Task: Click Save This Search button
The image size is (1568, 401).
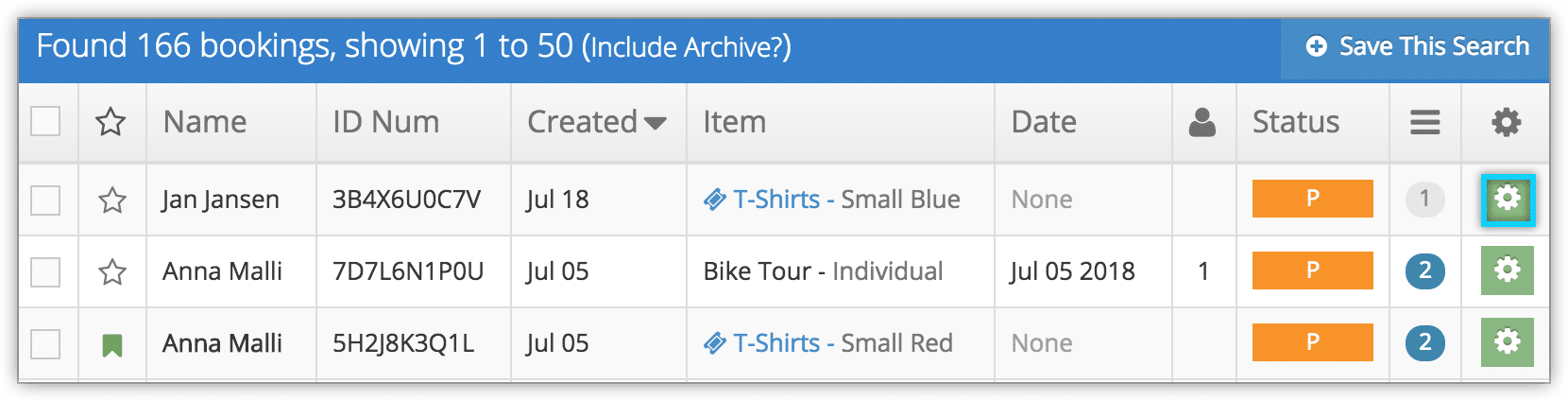Action: click(x=1416, y=46)
